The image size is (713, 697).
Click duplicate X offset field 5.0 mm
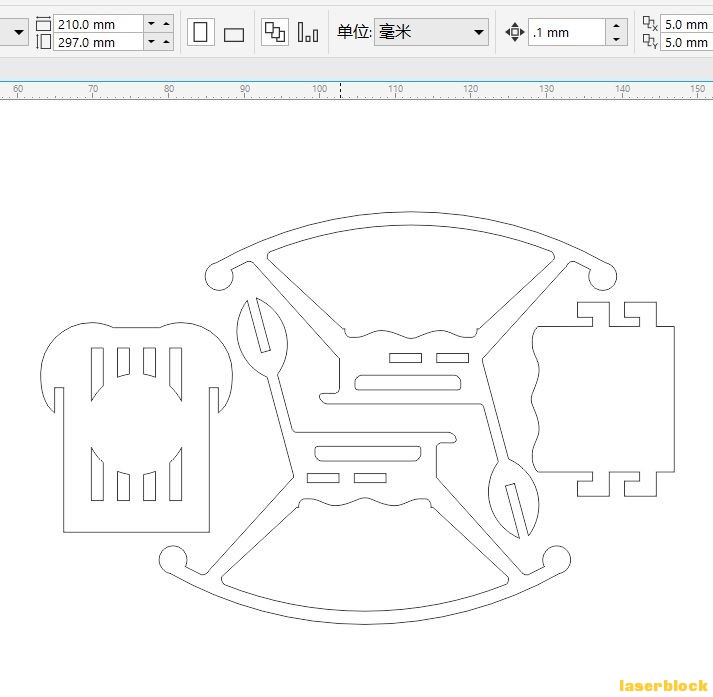(687, 24)
